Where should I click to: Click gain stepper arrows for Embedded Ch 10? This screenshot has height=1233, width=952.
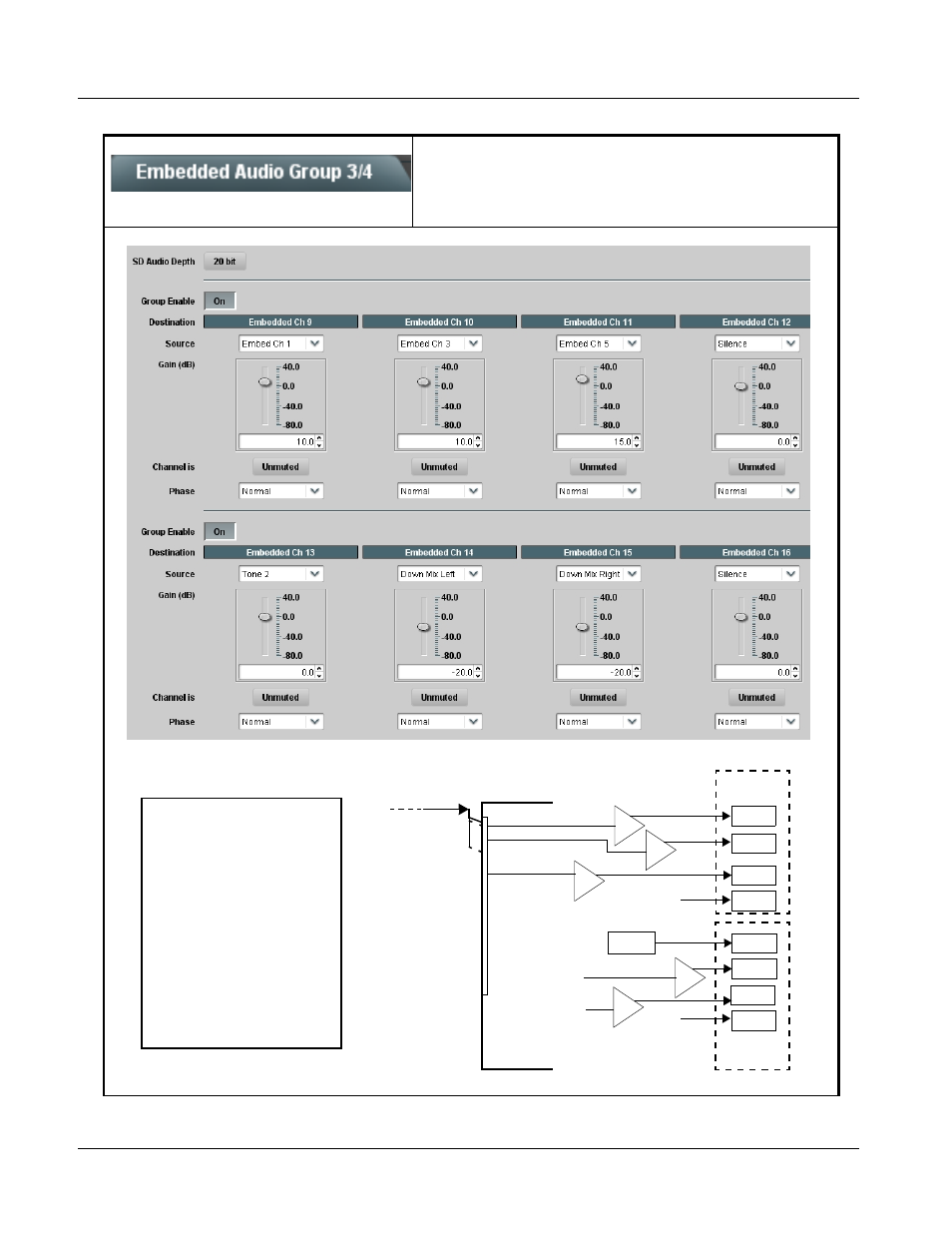click(x=478, y=441)
